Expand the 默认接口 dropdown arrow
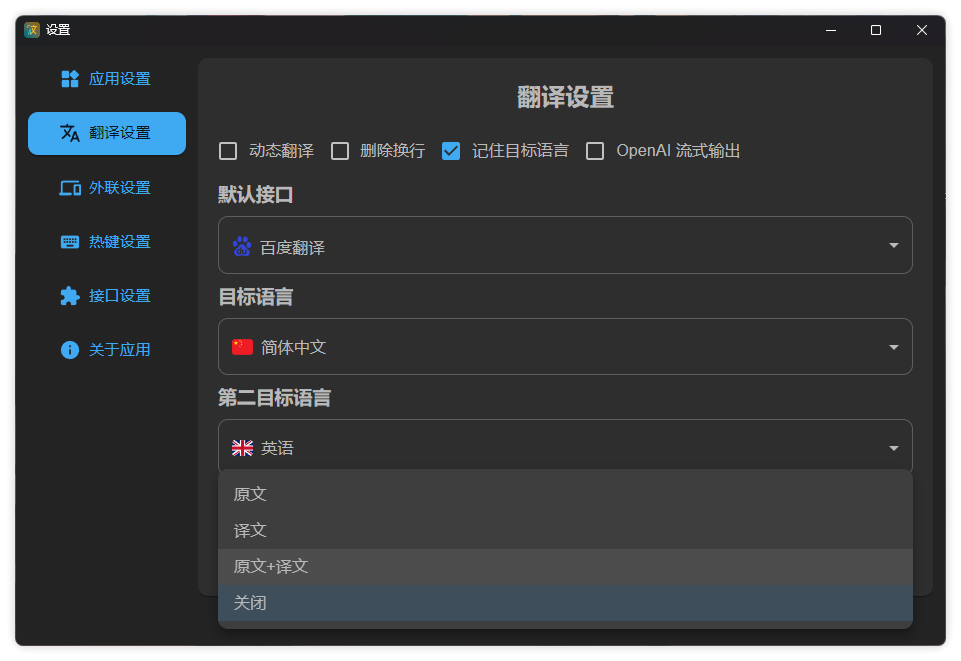This screenshot has width=961, height=661. pos(894,245)
